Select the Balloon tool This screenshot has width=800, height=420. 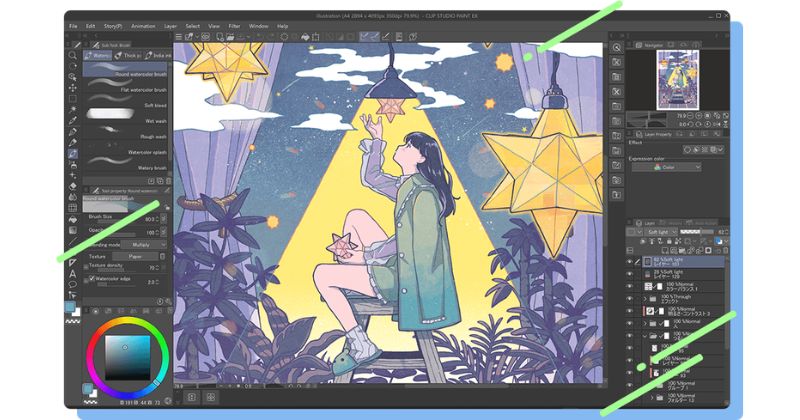click(x=72, y=284)
